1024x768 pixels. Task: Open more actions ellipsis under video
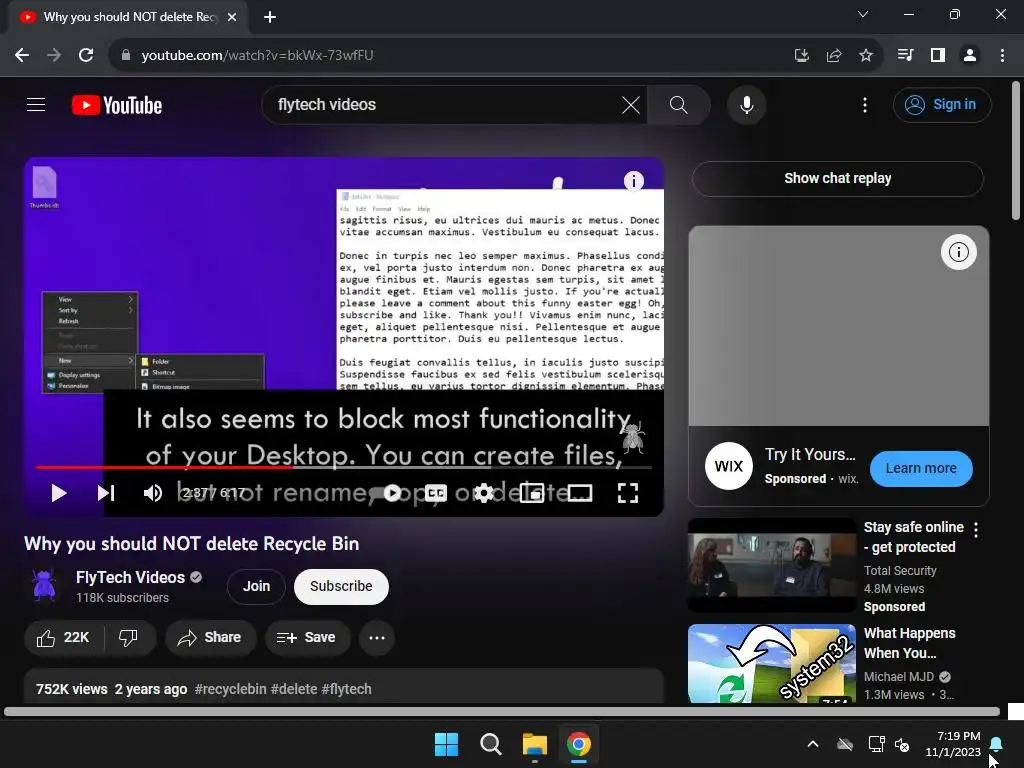tap(377, 637)
